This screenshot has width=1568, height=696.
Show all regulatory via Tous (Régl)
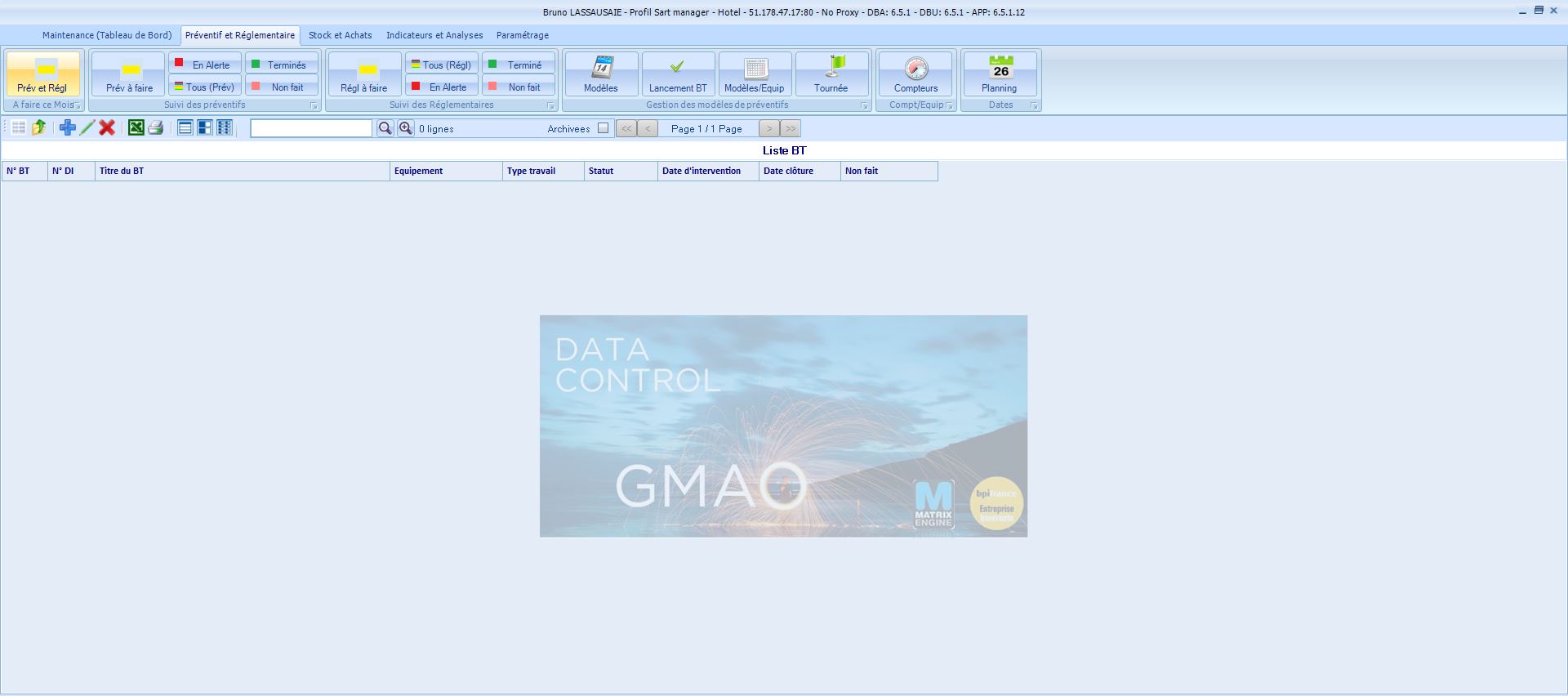442,64
